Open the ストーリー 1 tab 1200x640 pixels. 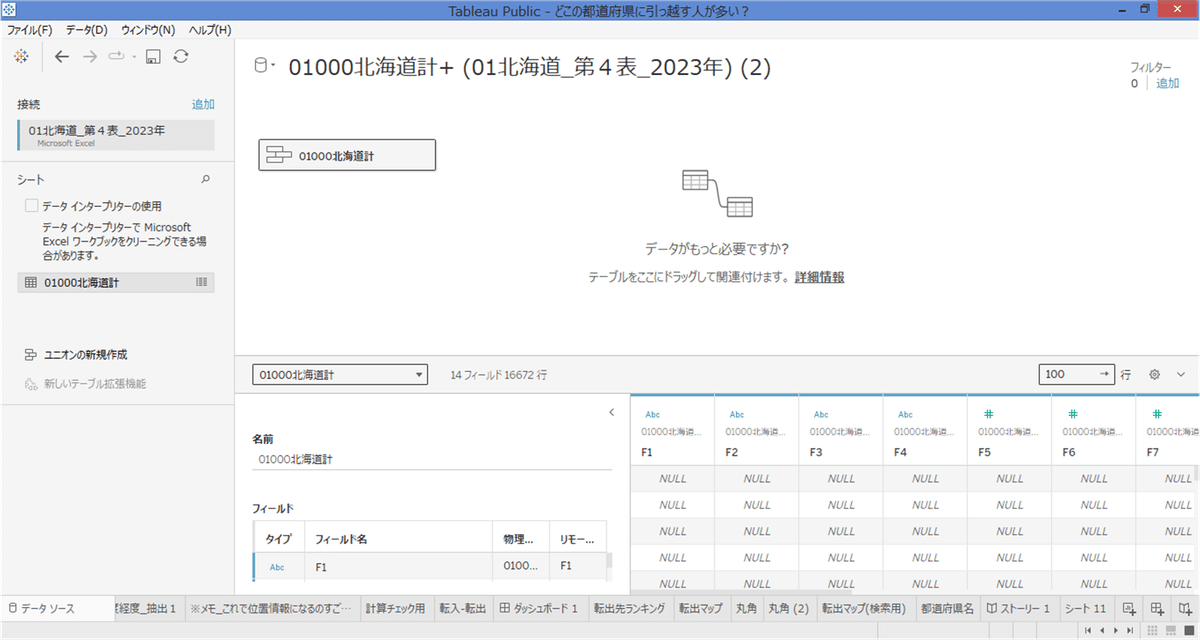pos(1018,608)
